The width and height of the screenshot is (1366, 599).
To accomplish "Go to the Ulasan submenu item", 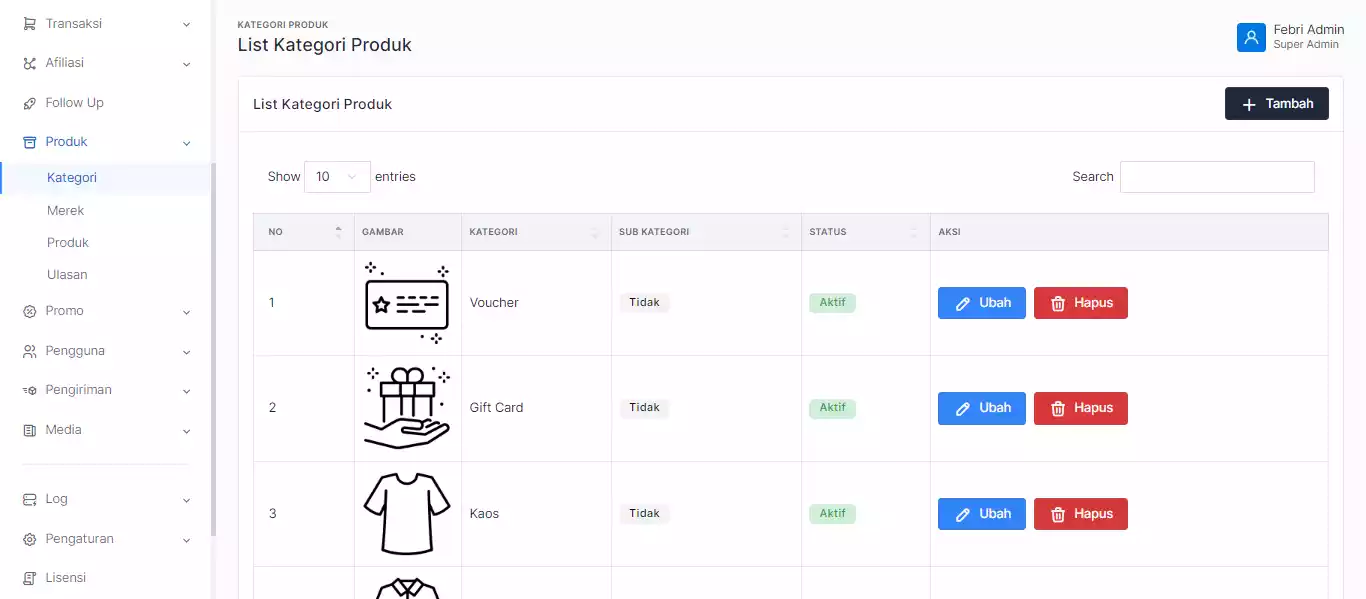I will [x=67, y=275].
